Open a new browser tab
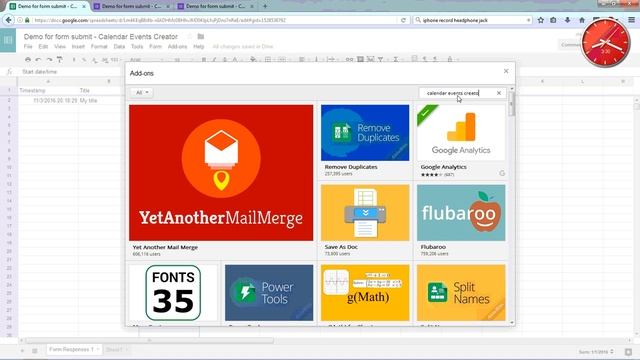This screenshot has height=360, width=640. 265,6
